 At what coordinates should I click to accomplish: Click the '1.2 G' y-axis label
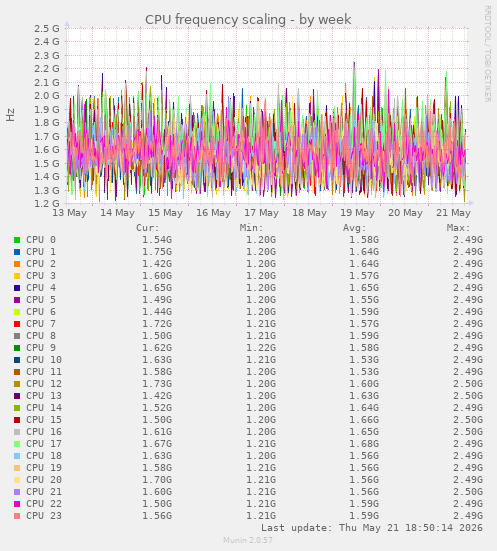click(47, 204)
